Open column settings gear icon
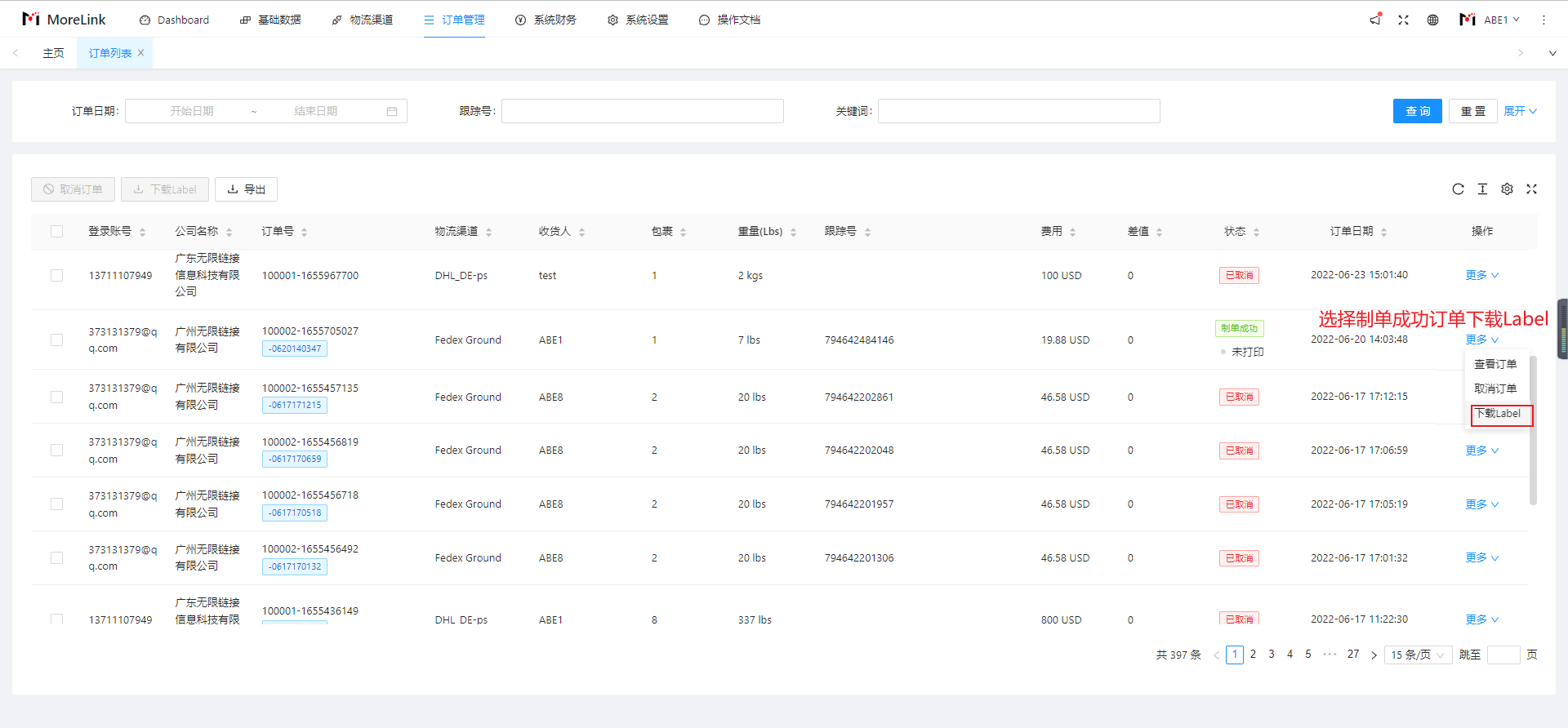The height and width of the screenshot is (728, 1568). [1507, 189]
